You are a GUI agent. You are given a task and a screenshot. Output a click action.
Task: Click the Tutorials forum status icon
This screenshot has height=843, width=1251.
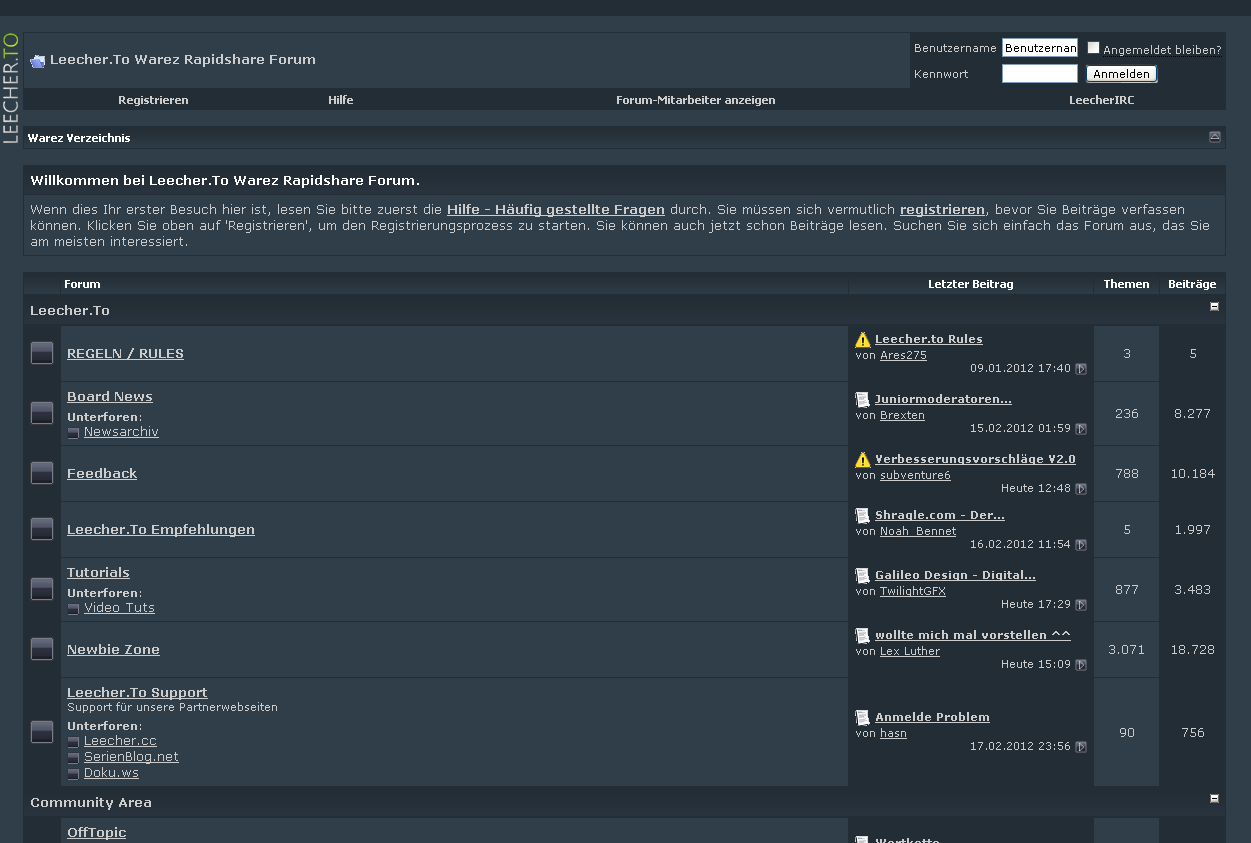[x=42, y=589]
